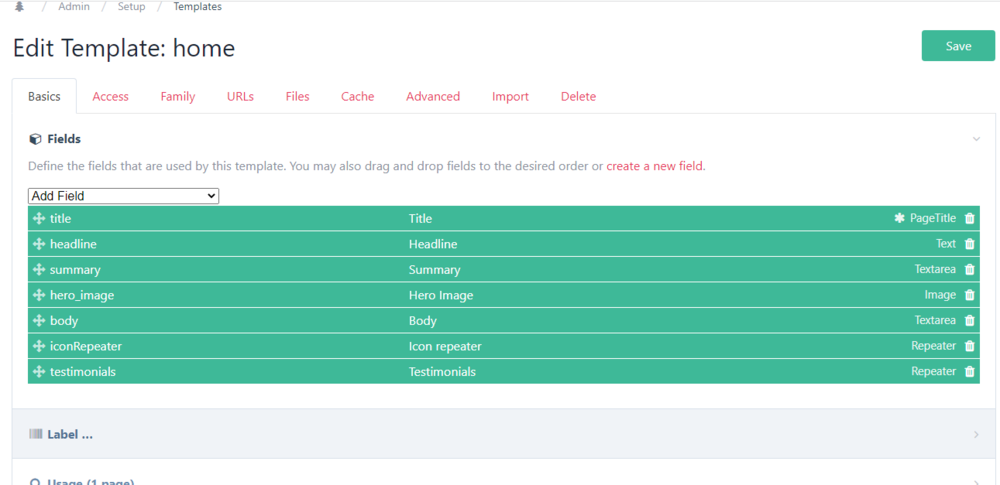Click trash icon on hero_image row
The width and height of the screenshot is (1000, 485).
[969, 295]
